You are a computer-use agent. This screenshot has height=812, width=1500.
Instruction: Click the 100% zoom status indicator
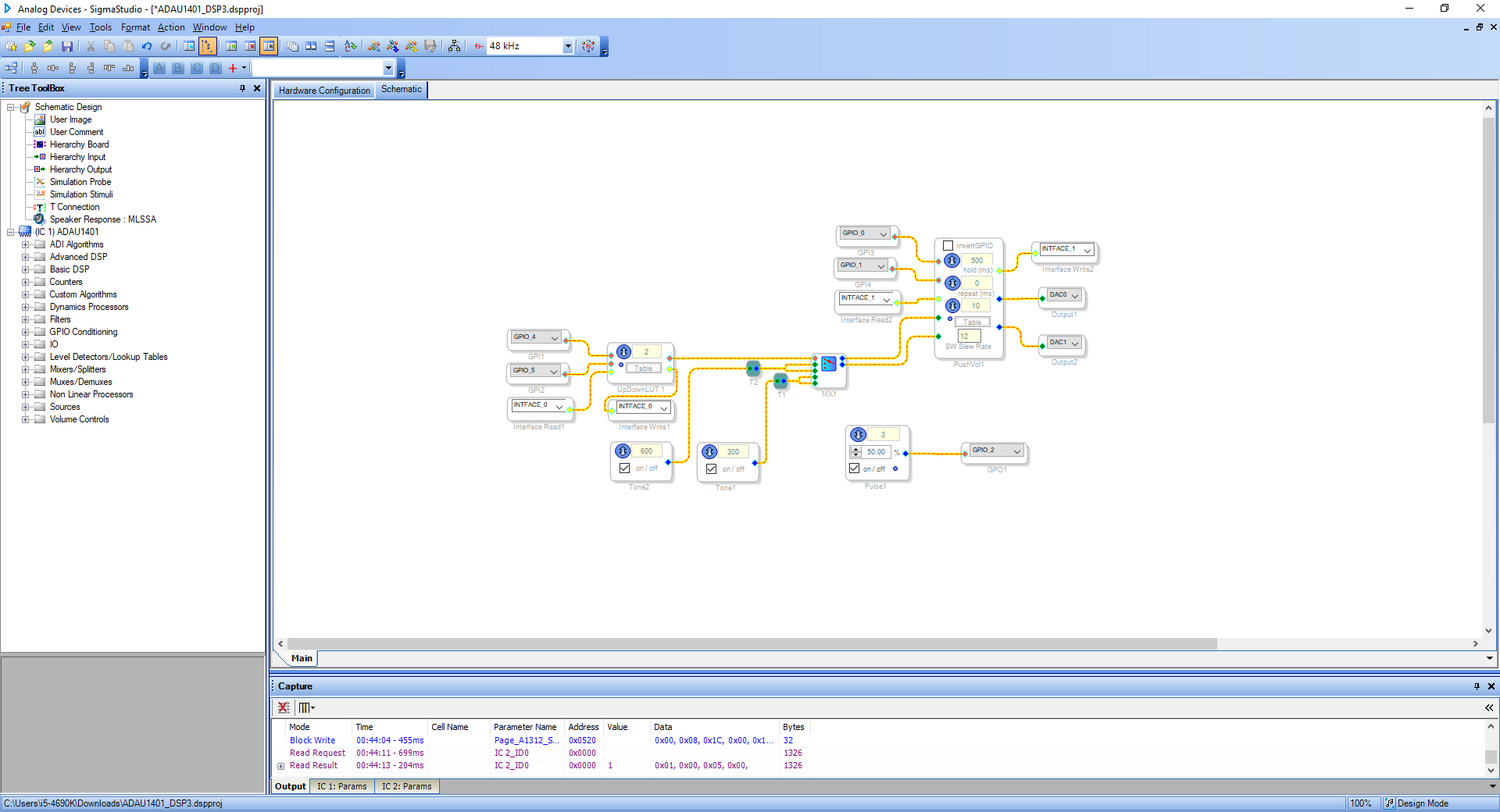click(1361, 803)
